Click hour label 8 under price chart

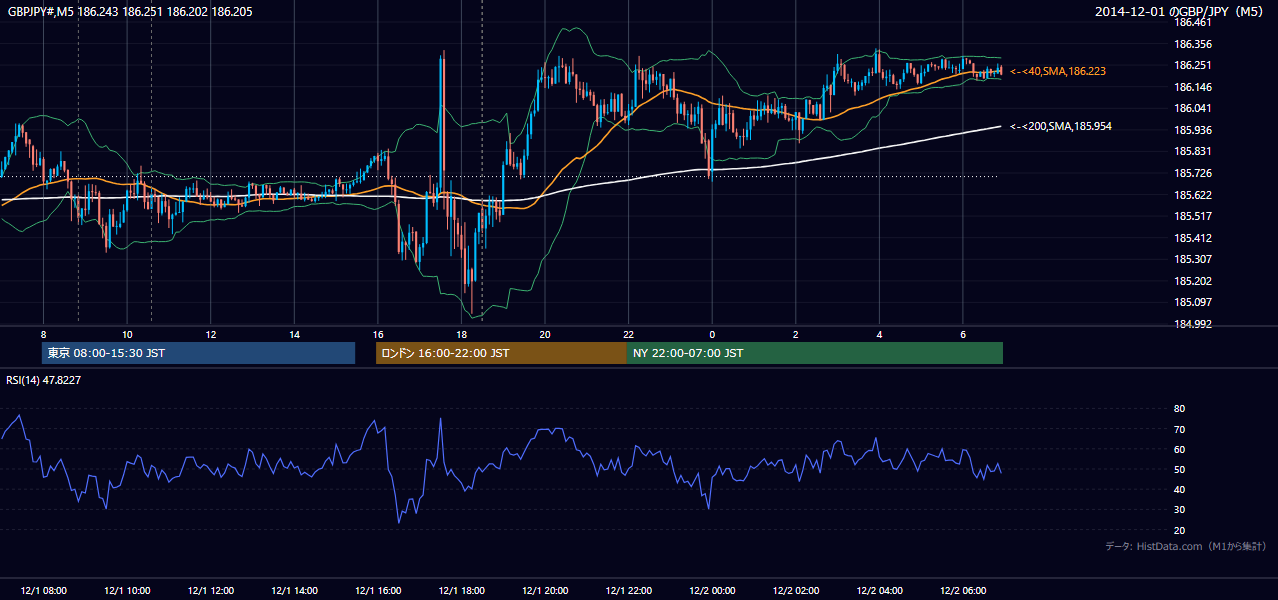click(44, 334)
